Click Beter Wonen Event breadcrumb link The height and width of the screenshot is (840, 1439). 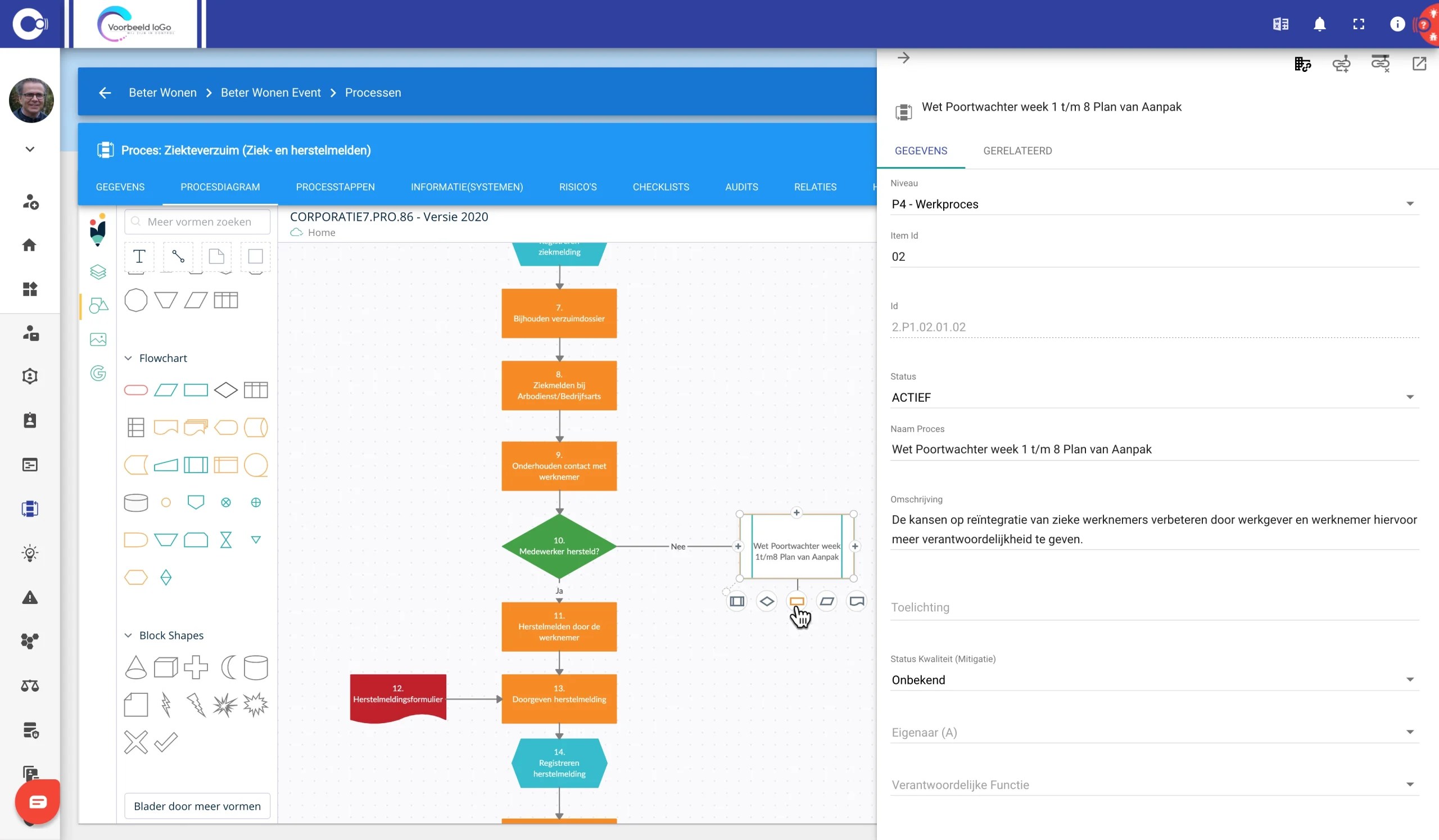271,93
